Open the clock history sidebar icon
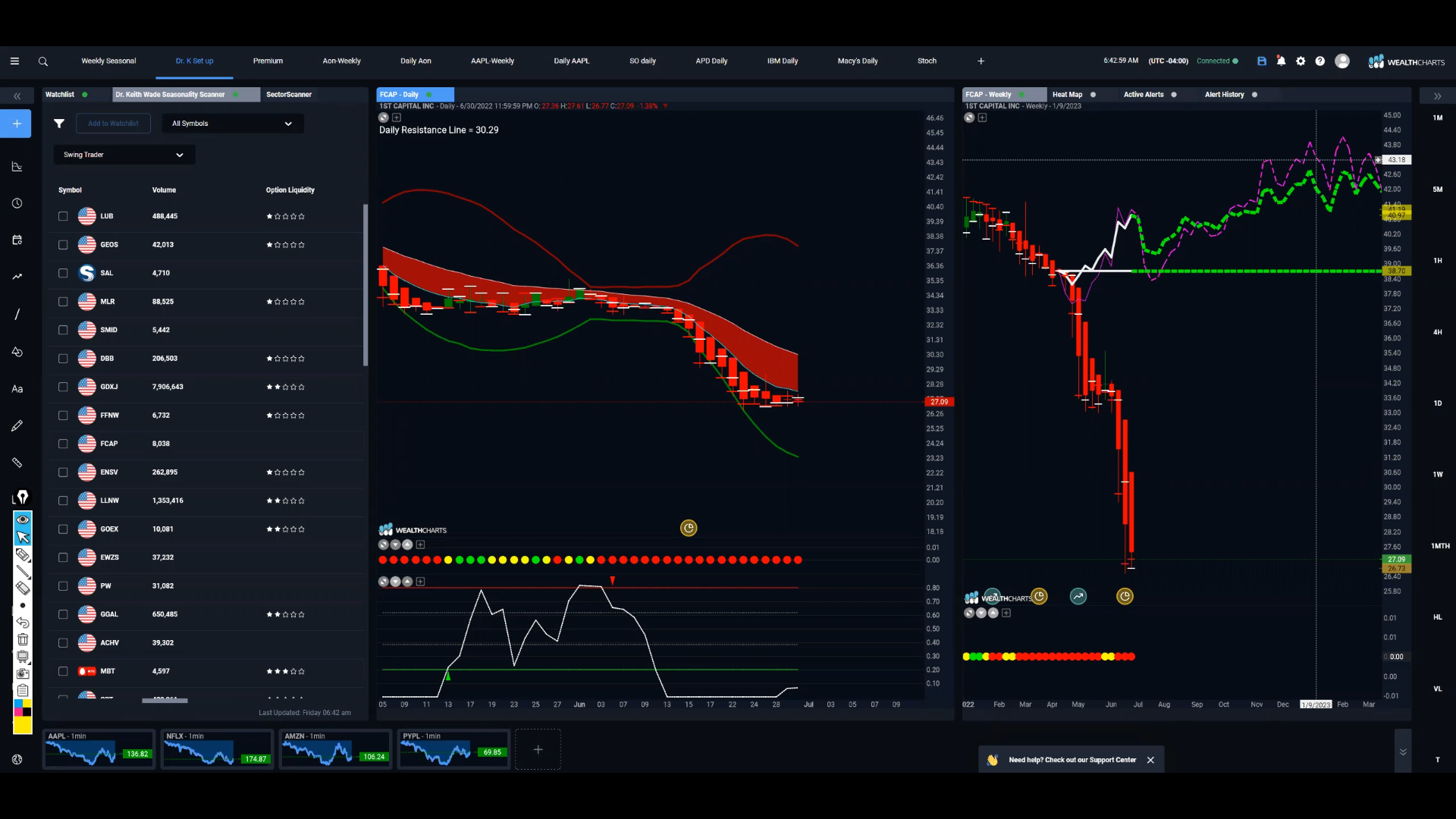The width and height of the screenshot is (1456, 819). click(x=17, y=203)
